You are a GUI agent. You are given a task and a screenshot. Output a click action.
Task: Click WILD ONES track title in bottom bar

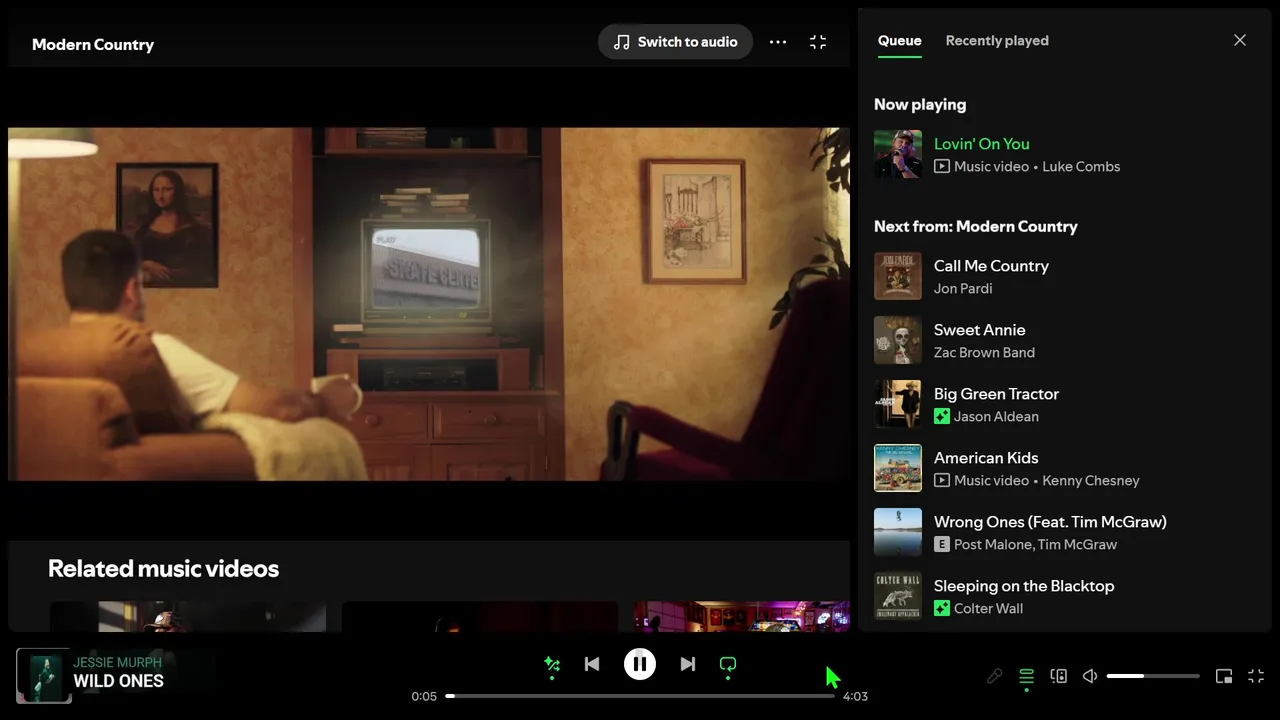coord(118,681)
